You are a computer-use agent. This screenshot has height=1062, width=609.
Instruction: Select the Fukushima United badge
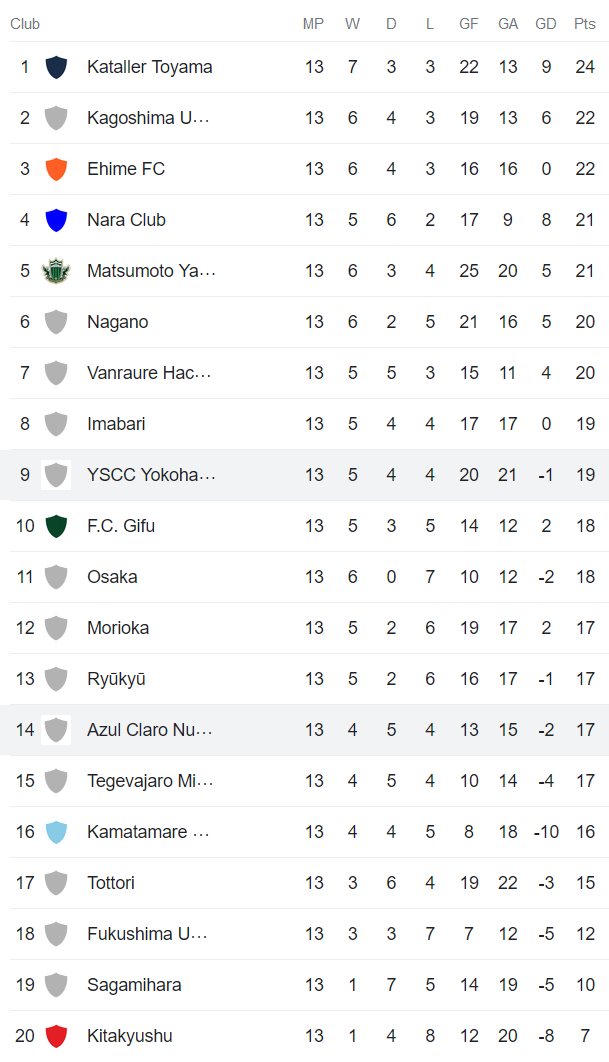[57, 933]
